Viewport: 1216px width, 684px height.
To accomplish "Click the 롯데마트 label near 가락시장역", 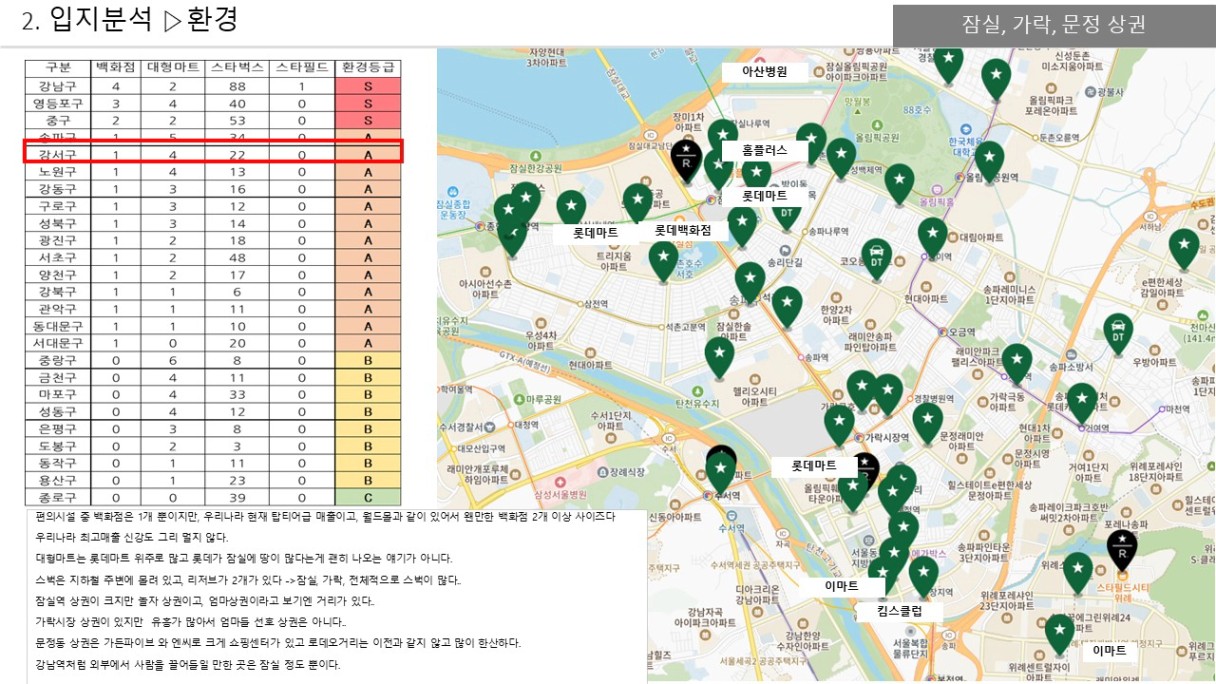I will point(813,466).
